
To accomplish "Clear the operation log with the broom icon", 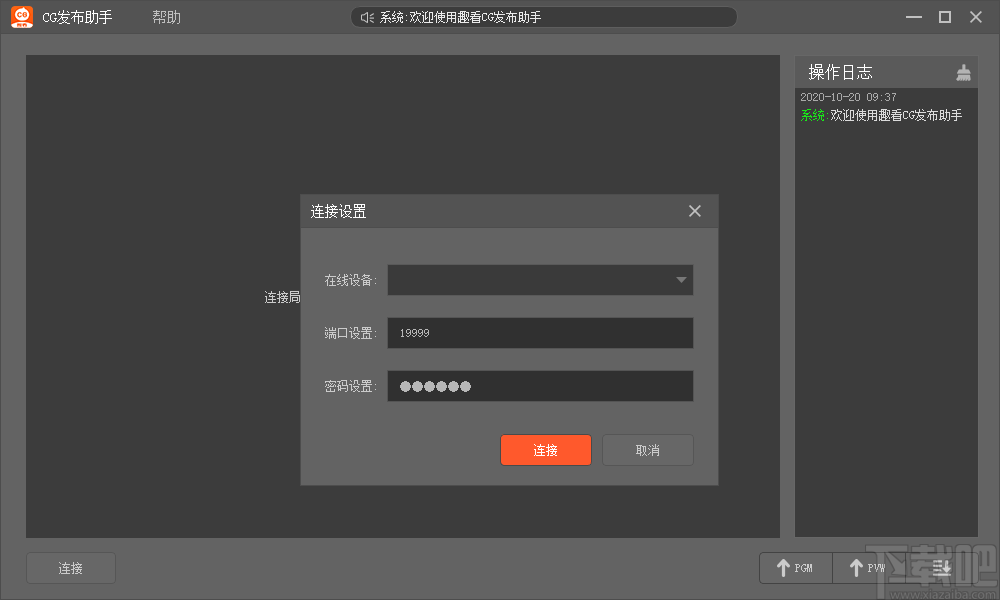I will pos(963,71).
